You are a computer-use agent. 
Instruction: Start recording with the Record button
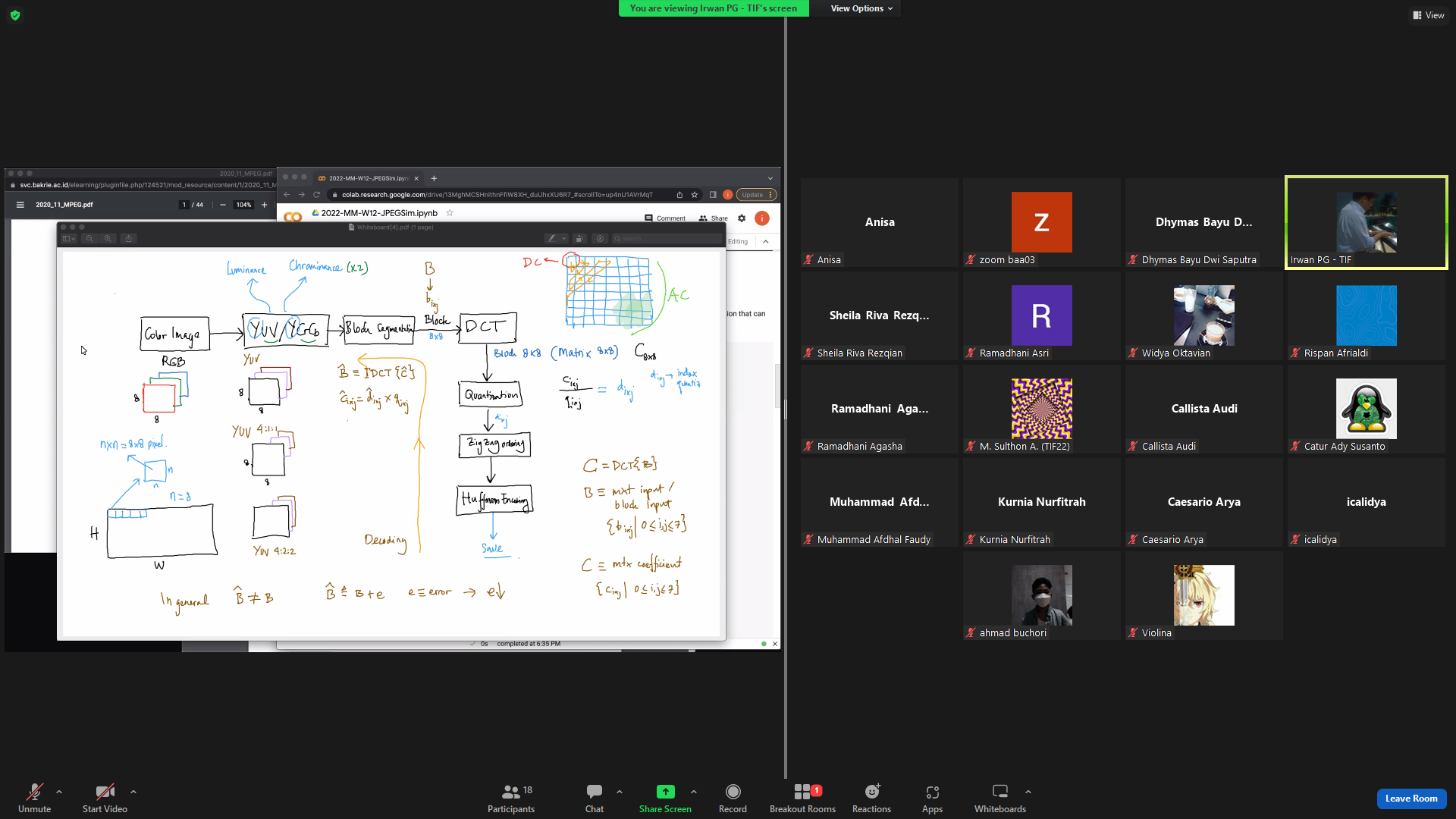tap(733, 798)
